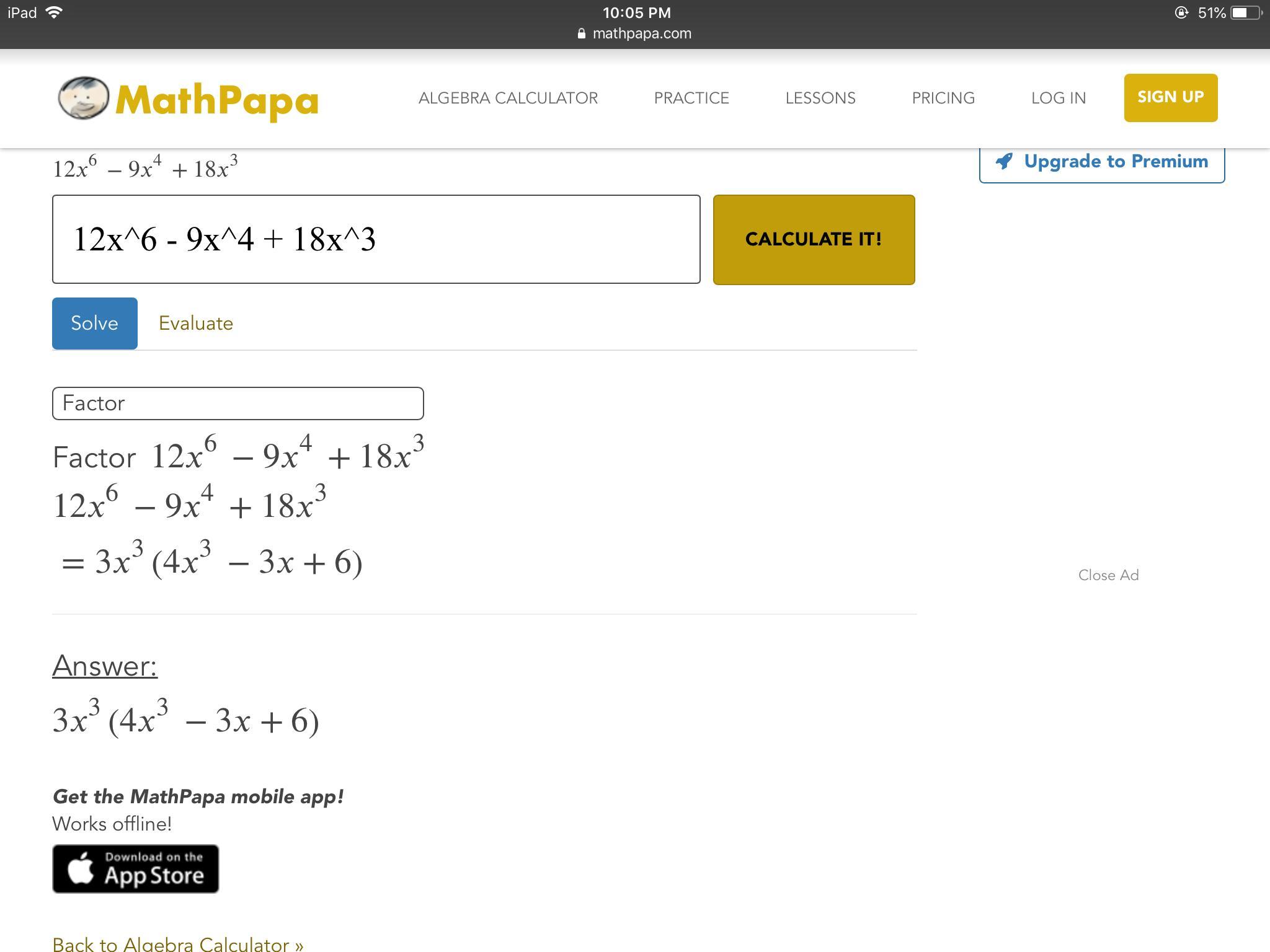Switch to the Evaluate tab
The image size is (1270, 952).
pos(195,324)
